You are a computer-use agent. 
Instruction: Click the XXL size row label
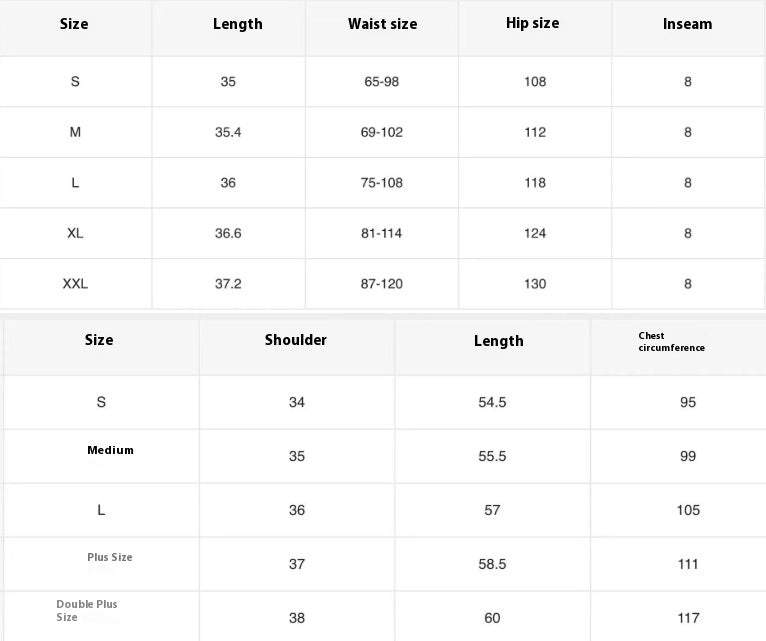(x=75, y=284)
